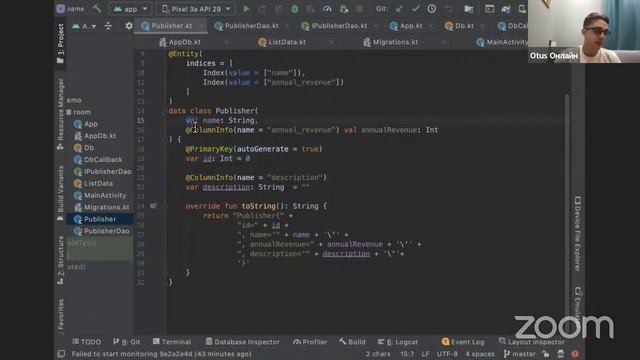Open the Profile app gauge icon

click(327, 9)
